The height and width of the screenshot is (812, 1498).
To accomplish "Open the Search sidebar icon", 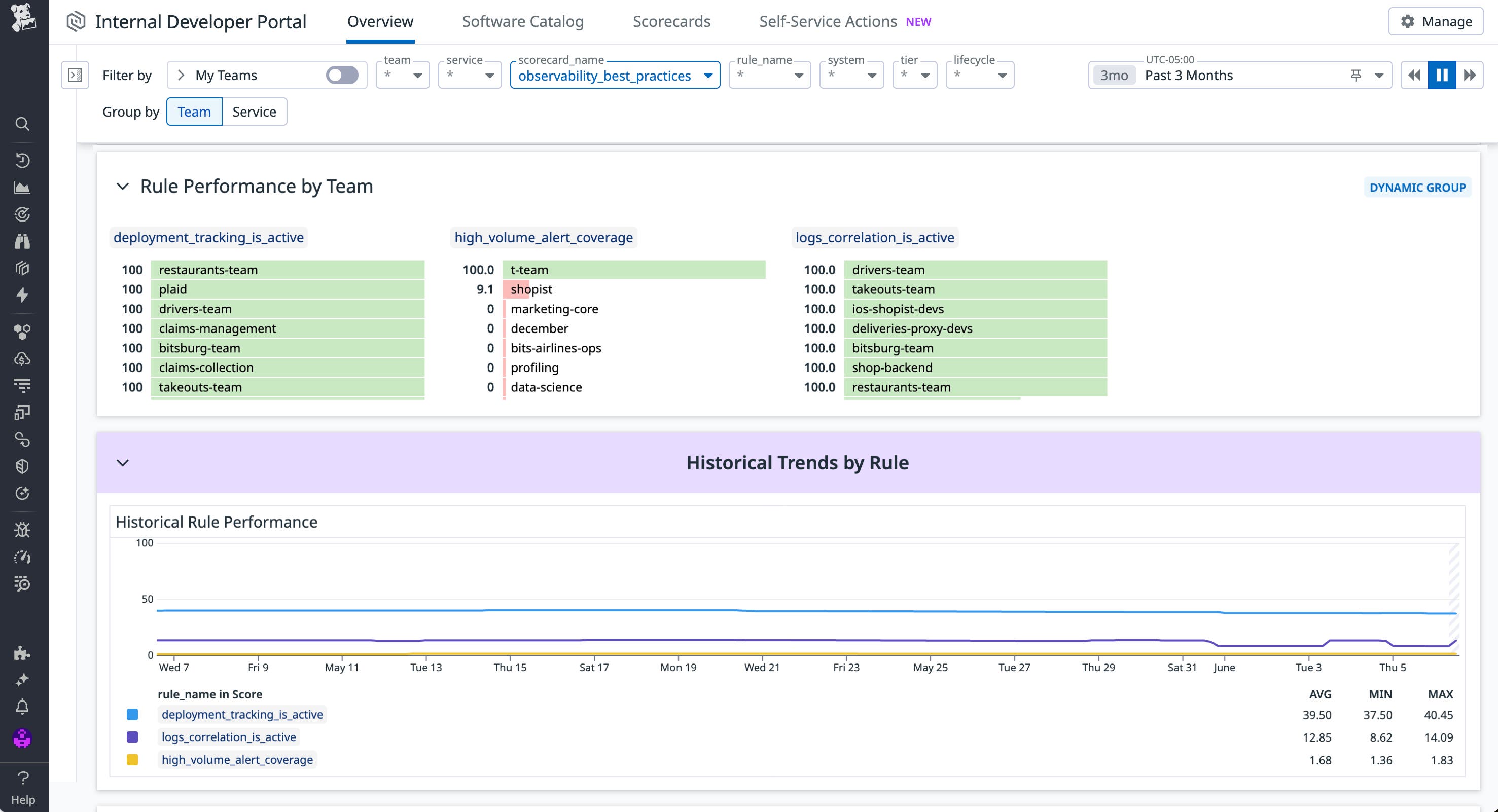I will 23,124.
